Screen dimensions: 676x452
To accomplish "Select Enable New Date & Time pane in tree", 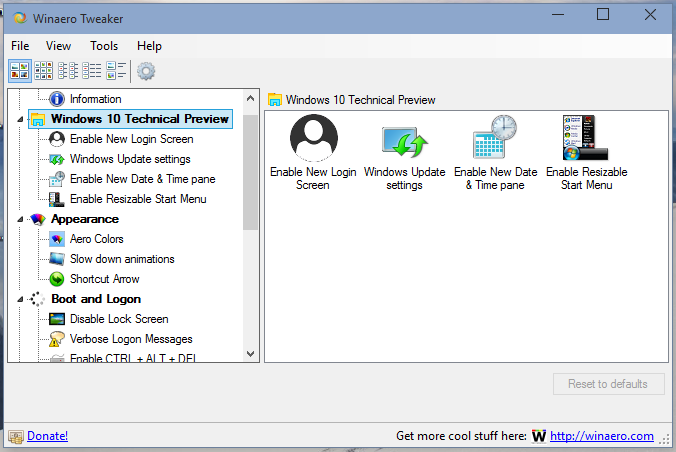I will [x=143, y=179].
